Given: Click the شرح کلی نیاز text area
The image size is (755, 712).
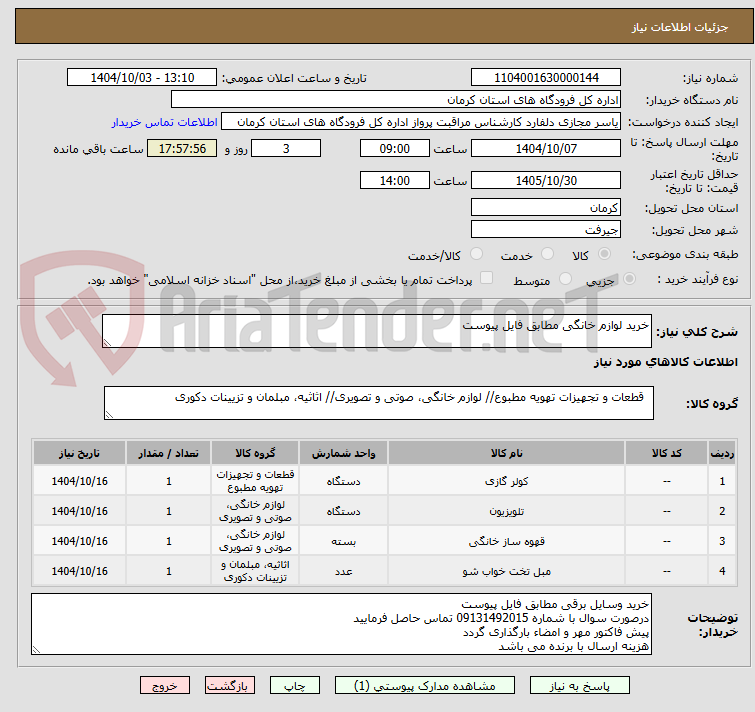Looking at the screenshot, I should coord(377,331).
